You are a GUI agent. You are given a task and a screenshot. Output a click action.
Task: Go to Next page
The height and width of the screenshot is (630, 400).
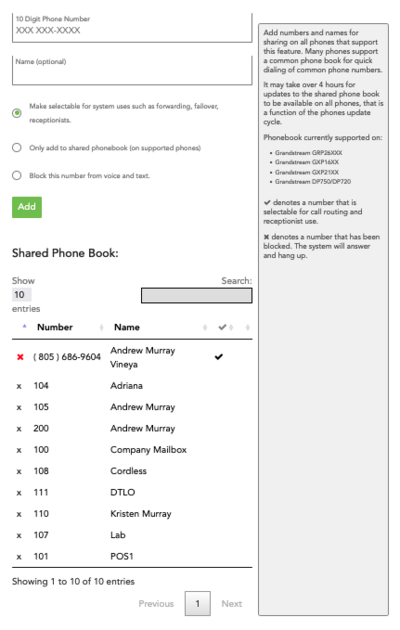click(232, 603)
